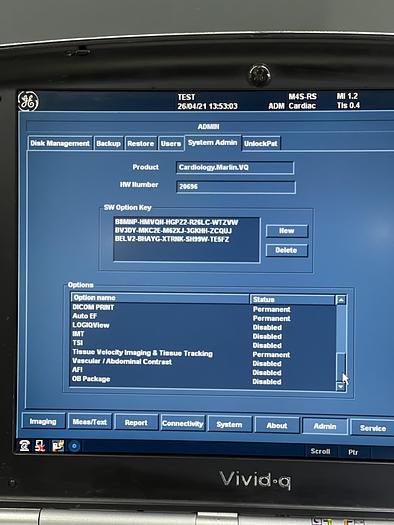Select the System Admin tab
Image resolution: width=394 pixels, height=525 pixels.
(213, 143)
